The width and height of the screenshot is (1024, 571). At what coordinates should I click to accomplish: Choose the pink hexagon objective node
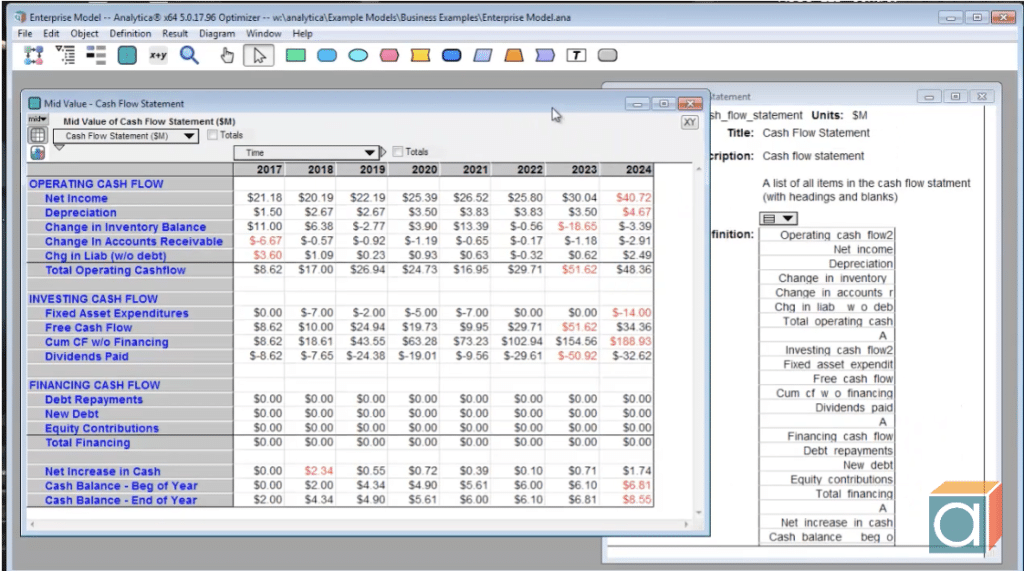pyautogui.click(x=388, y=56)
